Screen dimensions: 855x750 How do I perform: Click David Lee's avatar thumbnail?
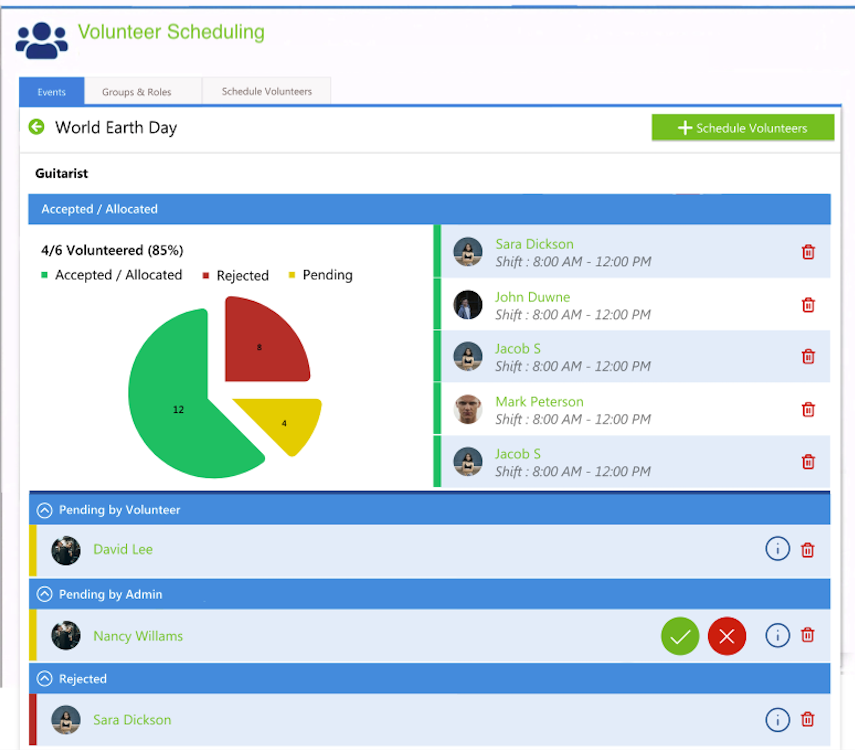click(66, 550)
